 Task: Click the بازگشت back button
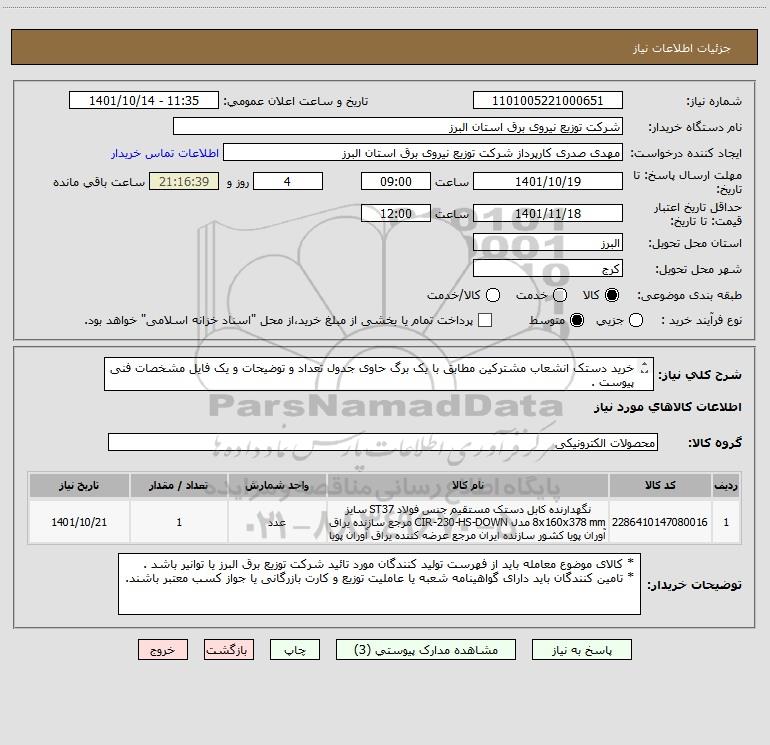(x=229, y=650)
